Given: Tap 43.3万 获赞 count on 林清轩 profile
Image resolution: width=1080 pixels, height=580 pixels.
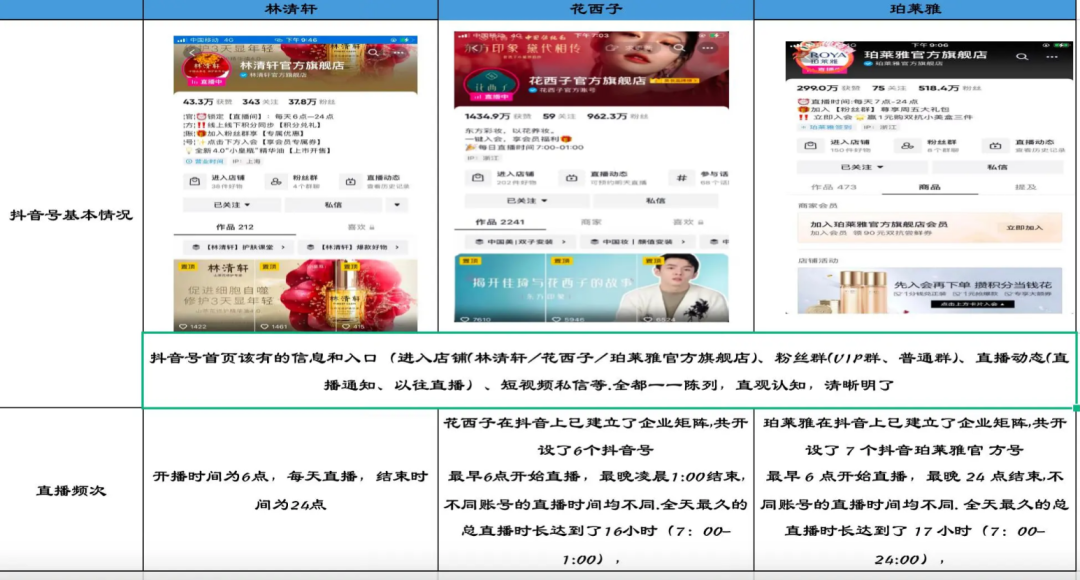Looking at the screenshot, I should [x=207, y=102].
